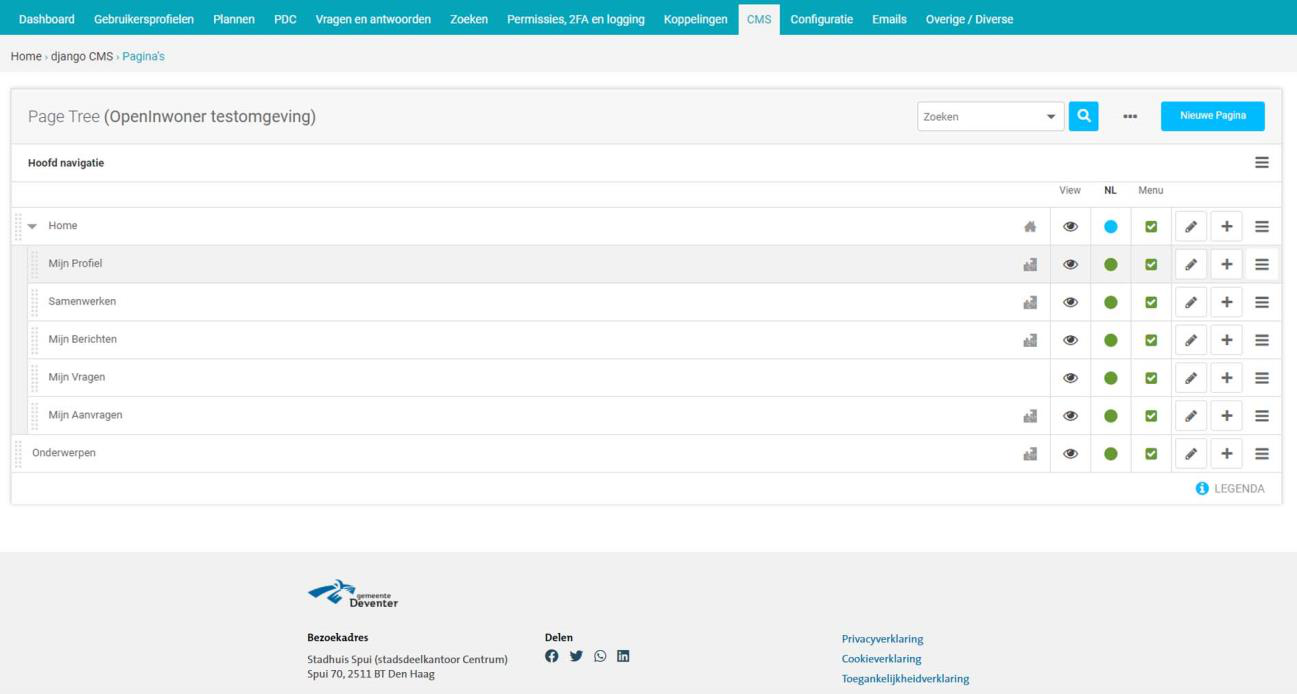Click the blue search magnifier button
The image size is (1297, 694).
[x=1083, y=116]
